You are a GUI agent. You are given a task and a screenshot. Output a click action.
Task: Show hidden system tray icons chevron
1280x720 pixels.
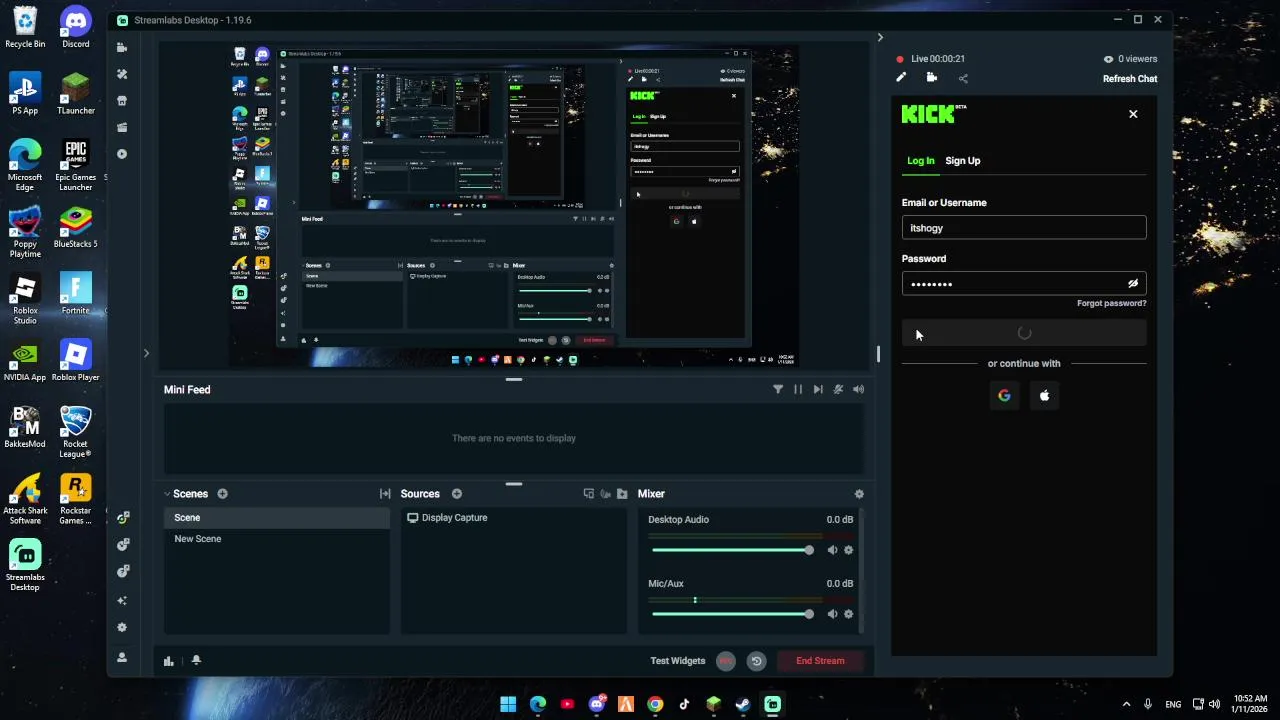click(x=1126, y=704)
